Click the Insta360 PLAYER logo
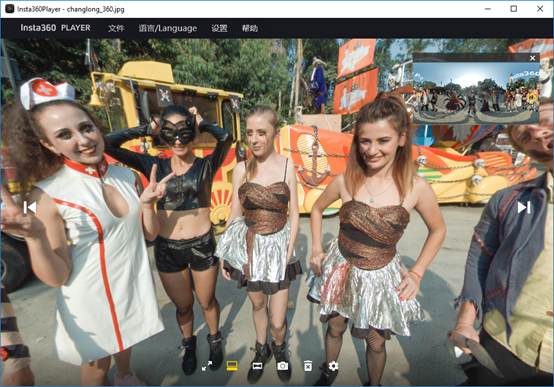Image resolution: width=554 pixels, height=387 pixels. [55, 28]
